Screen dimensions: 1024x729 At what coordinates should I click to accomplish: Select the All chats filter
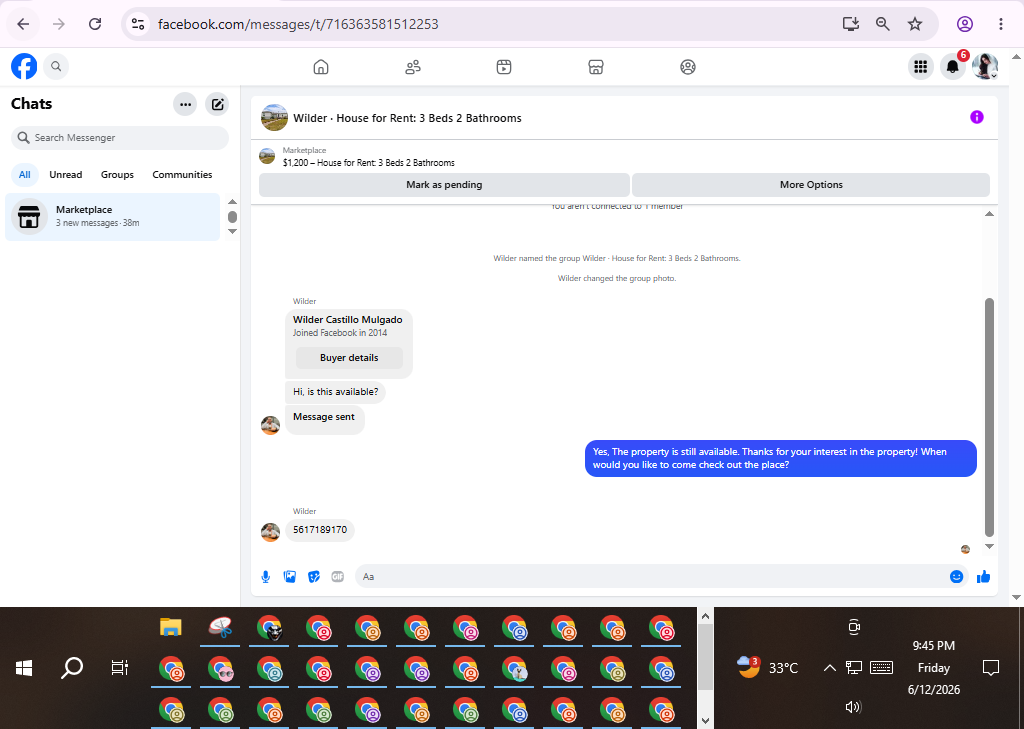pyautogui.click(x=25, y=174)
